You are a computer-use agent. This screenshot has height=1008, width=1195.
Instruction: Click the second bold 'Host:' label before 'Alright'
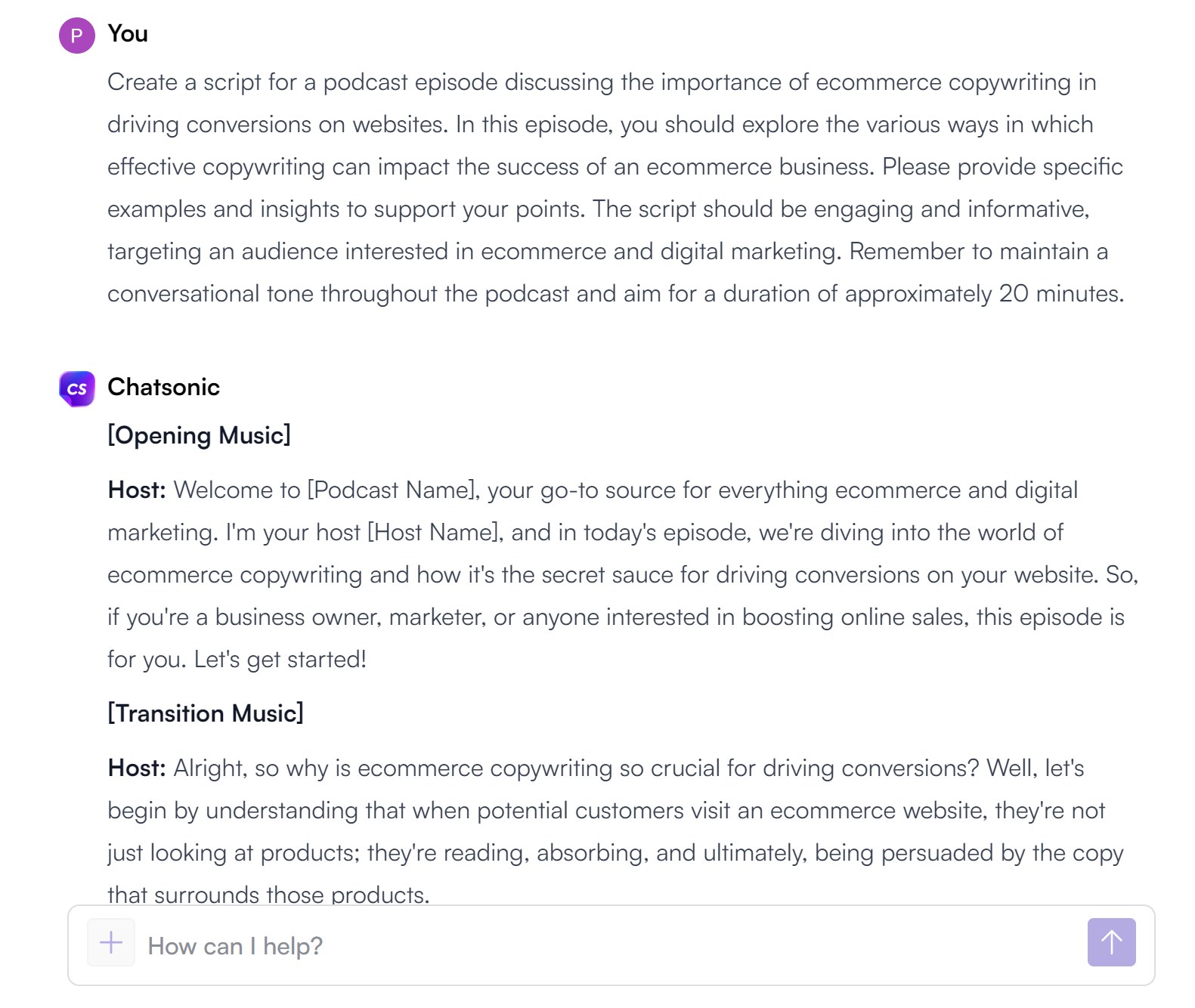[137, 768]
